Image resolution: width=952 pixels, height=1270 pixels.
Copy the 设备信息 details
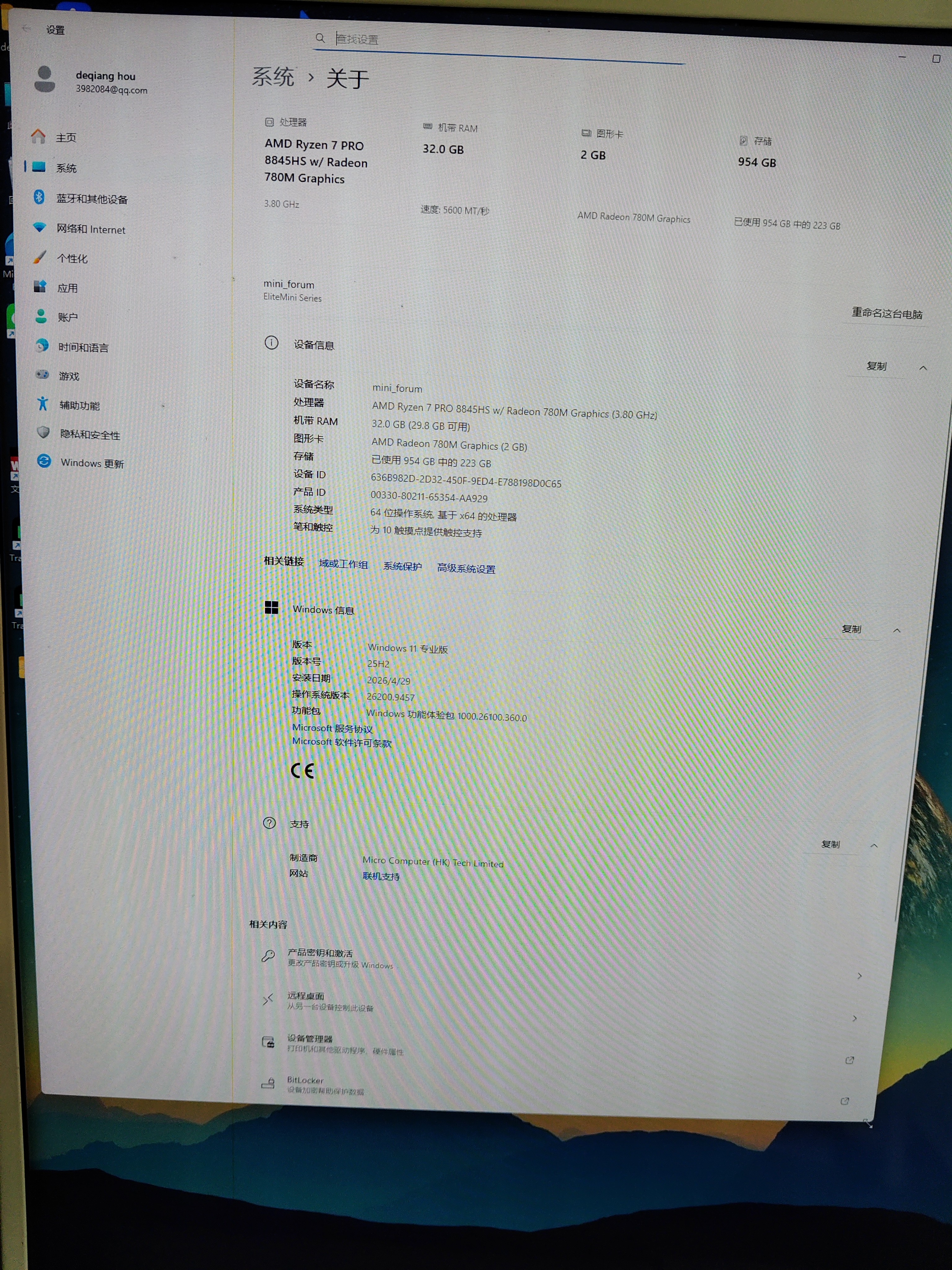(x=876, y=366)
